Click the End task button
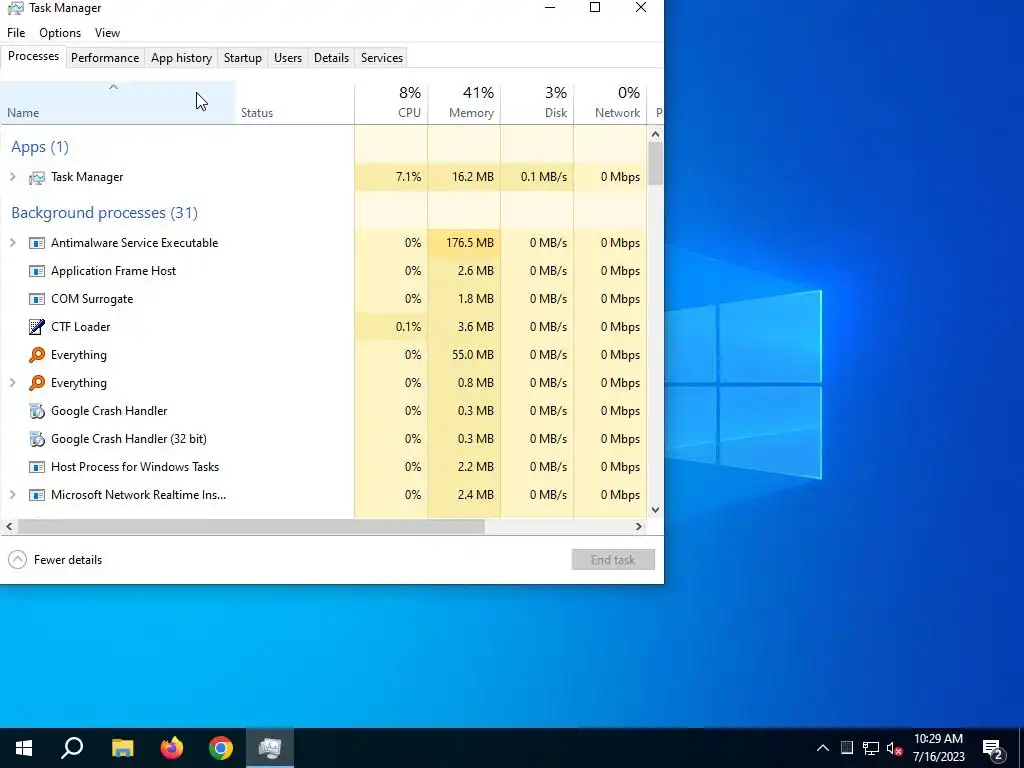 613,560
